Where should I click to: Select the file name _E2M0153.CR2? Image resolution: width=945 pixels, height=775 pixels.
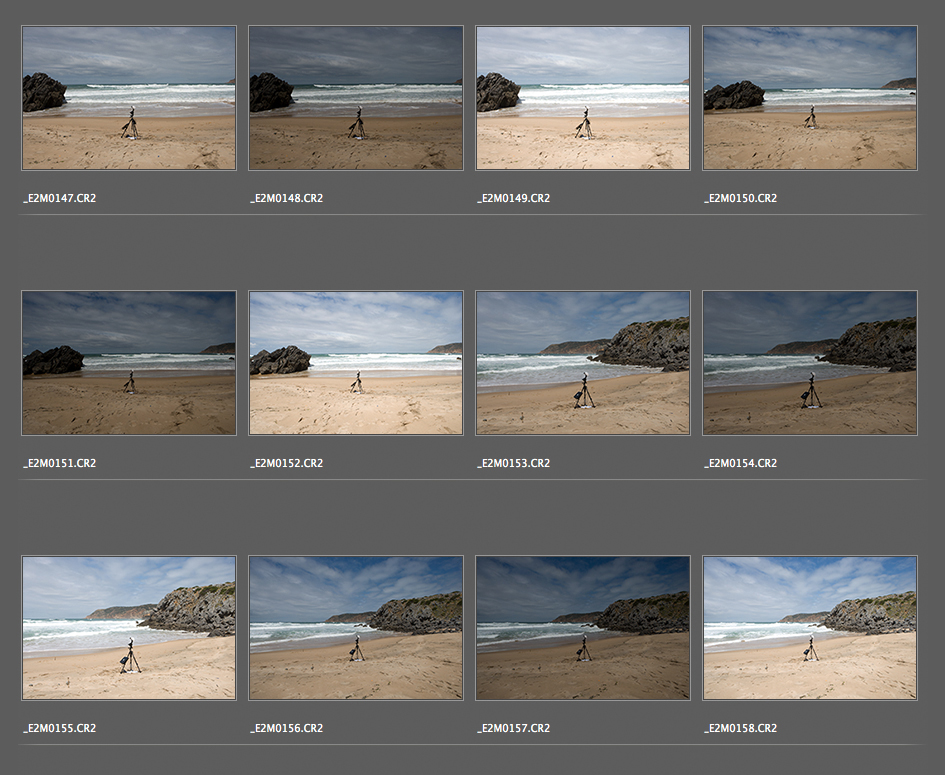(x=514, y=463)
